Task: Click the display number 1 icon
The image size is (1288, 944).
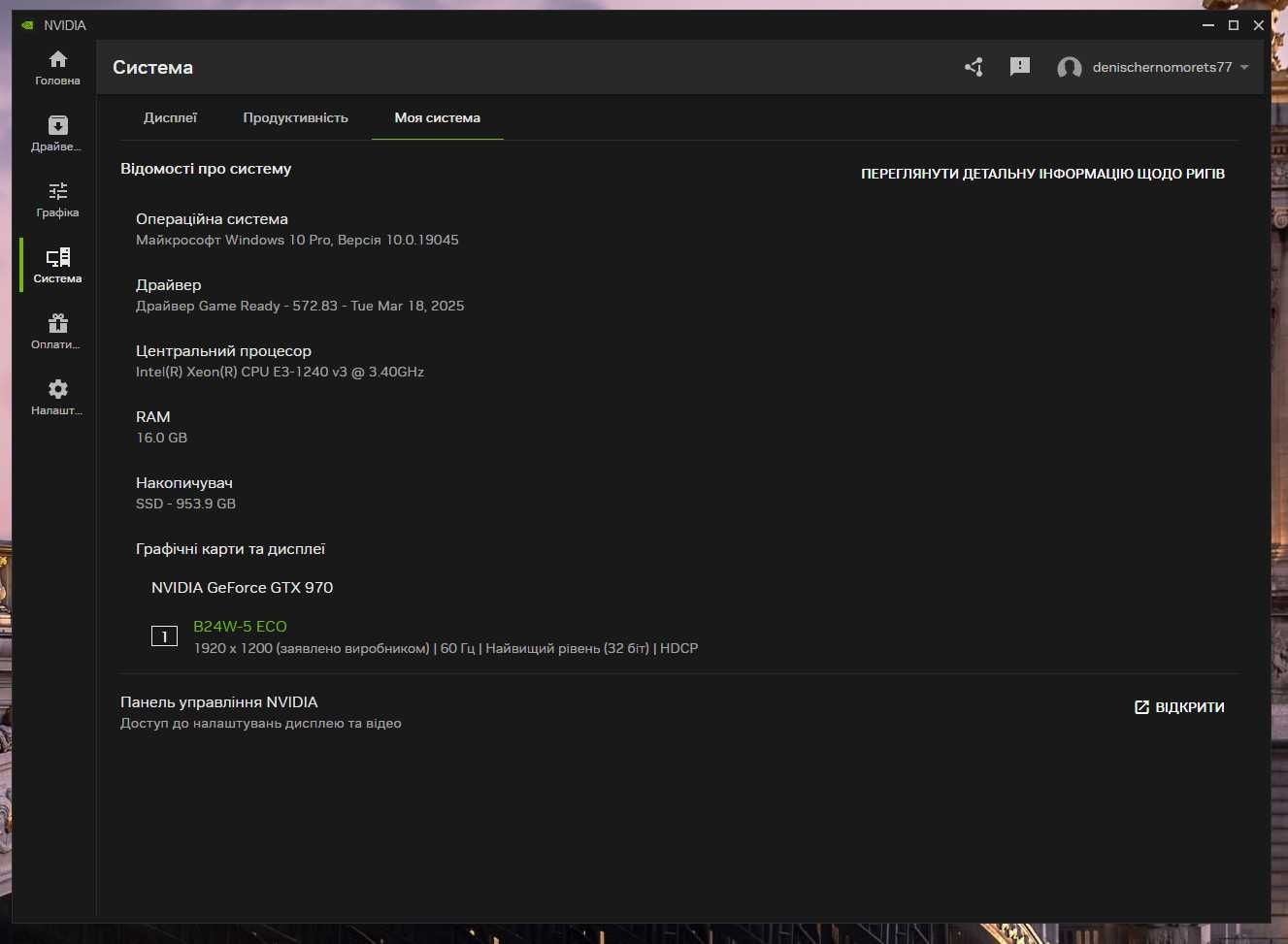Action: (164, 636)
